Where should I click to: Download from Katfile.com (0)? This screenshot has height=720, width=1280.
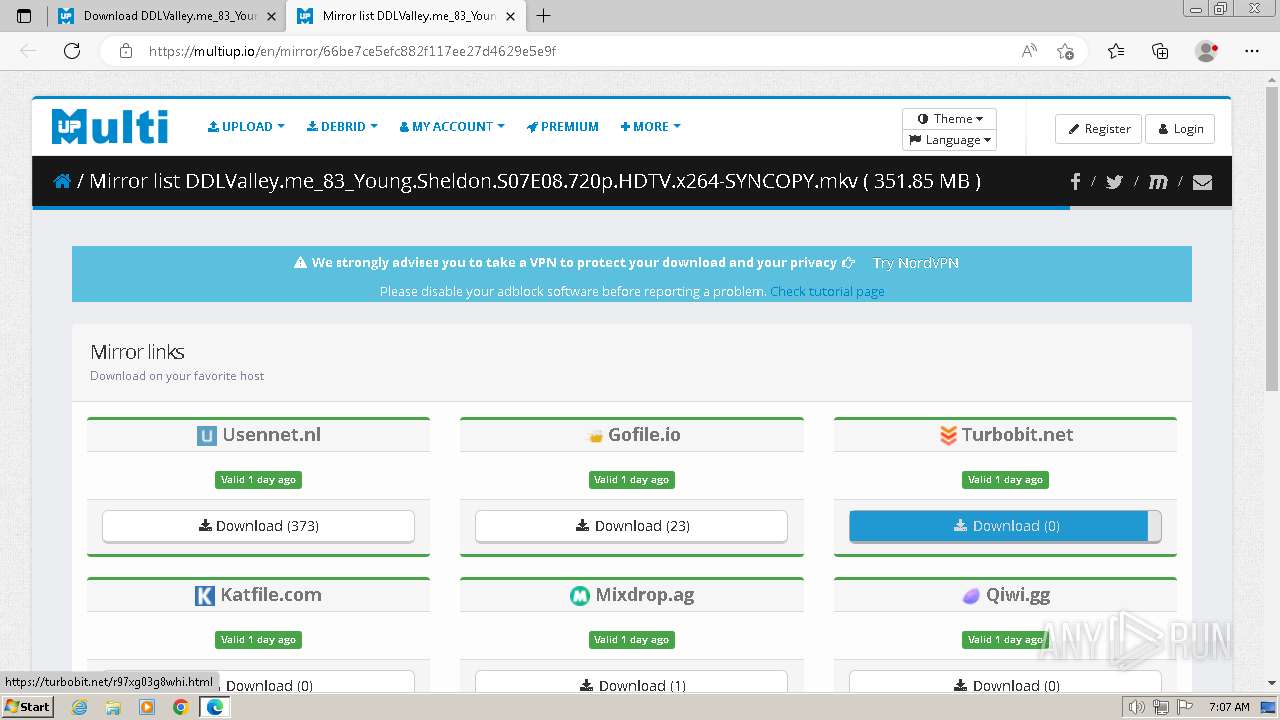258,684
